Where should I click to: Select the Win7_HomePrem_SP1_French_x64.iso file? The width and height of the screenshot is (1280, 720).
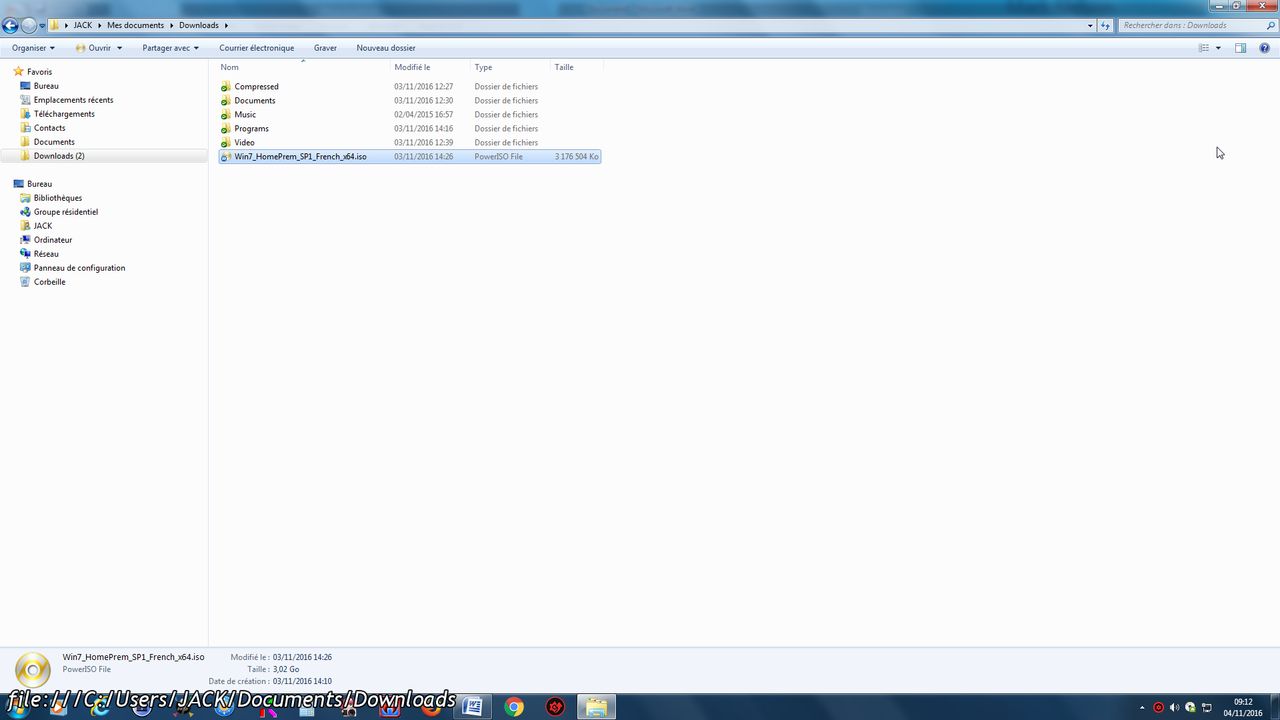[x=299, y=156]
